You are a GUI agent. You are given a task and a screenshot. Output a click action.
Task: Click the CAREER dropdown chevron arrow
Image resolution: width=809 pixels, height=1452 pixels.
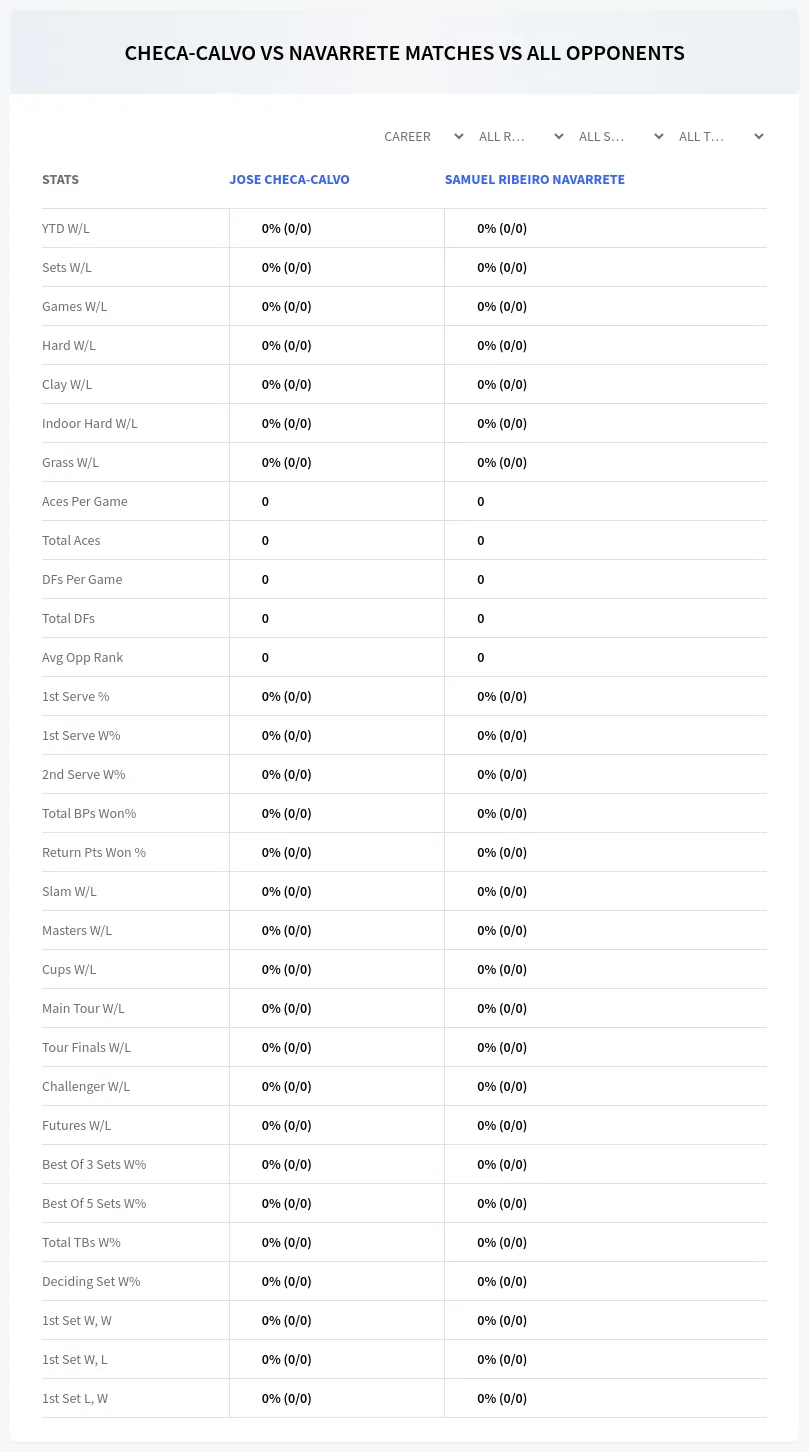click(x=459, y=137)
